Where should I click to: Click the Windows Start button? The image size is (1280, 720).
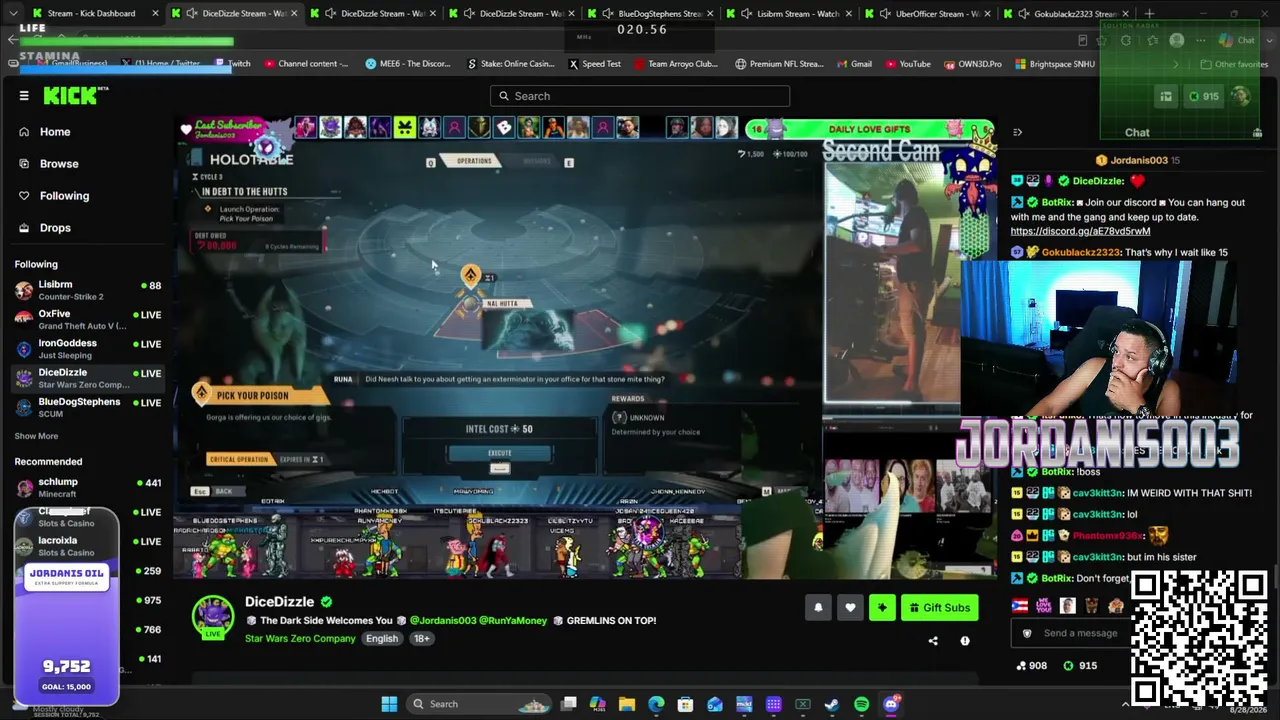tap(389, 704)
